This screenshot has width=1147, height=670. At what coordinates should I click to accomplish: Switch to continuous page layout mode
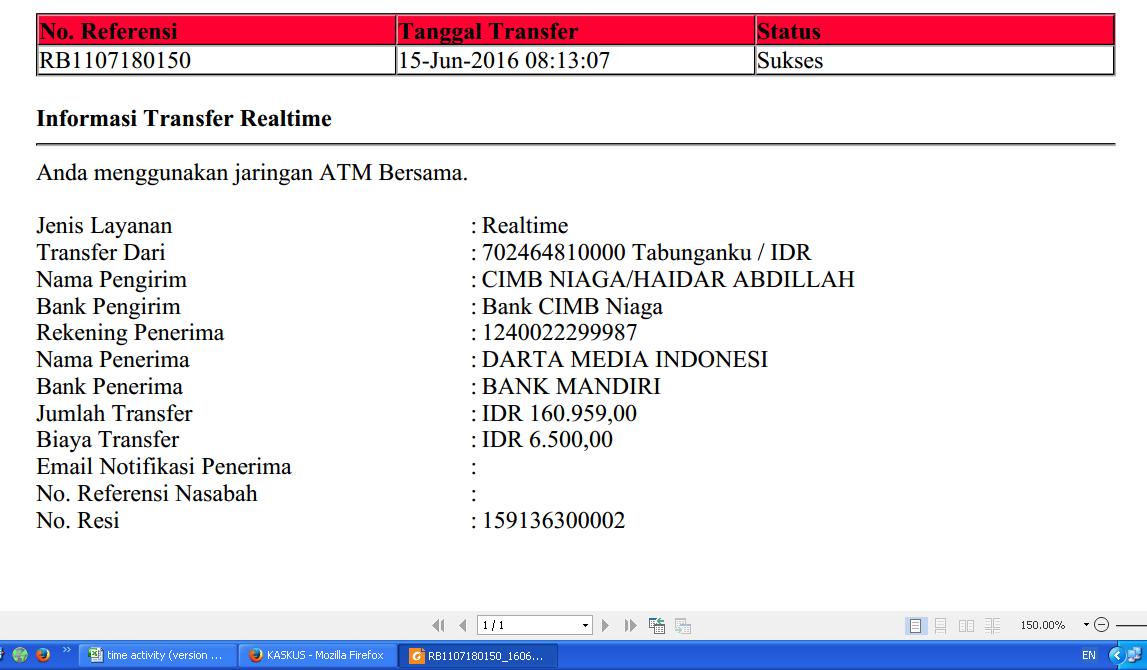[x=941, y=625]
